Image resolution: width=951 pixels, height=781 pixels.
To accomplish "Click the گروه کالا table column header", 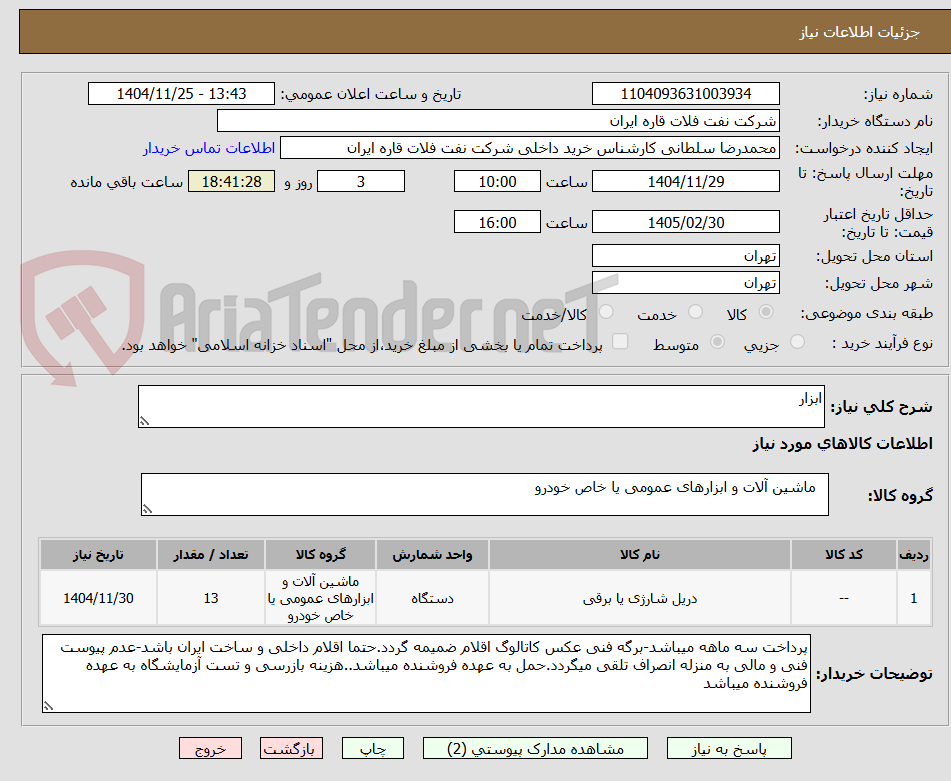I will pos(320,554).
